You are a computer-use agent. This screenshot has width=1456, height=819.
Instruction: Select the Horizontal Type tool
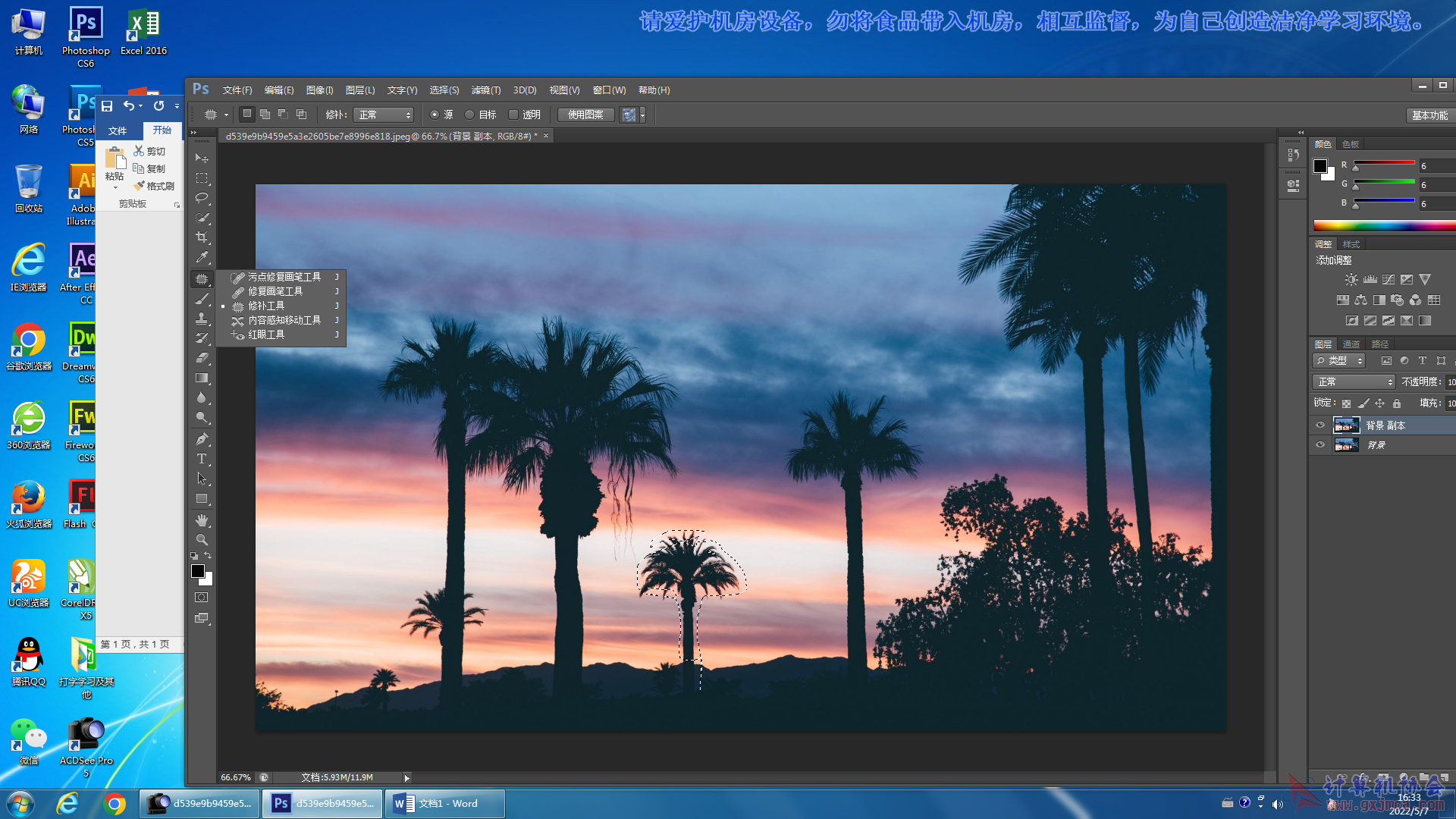[x=202, y=459]
